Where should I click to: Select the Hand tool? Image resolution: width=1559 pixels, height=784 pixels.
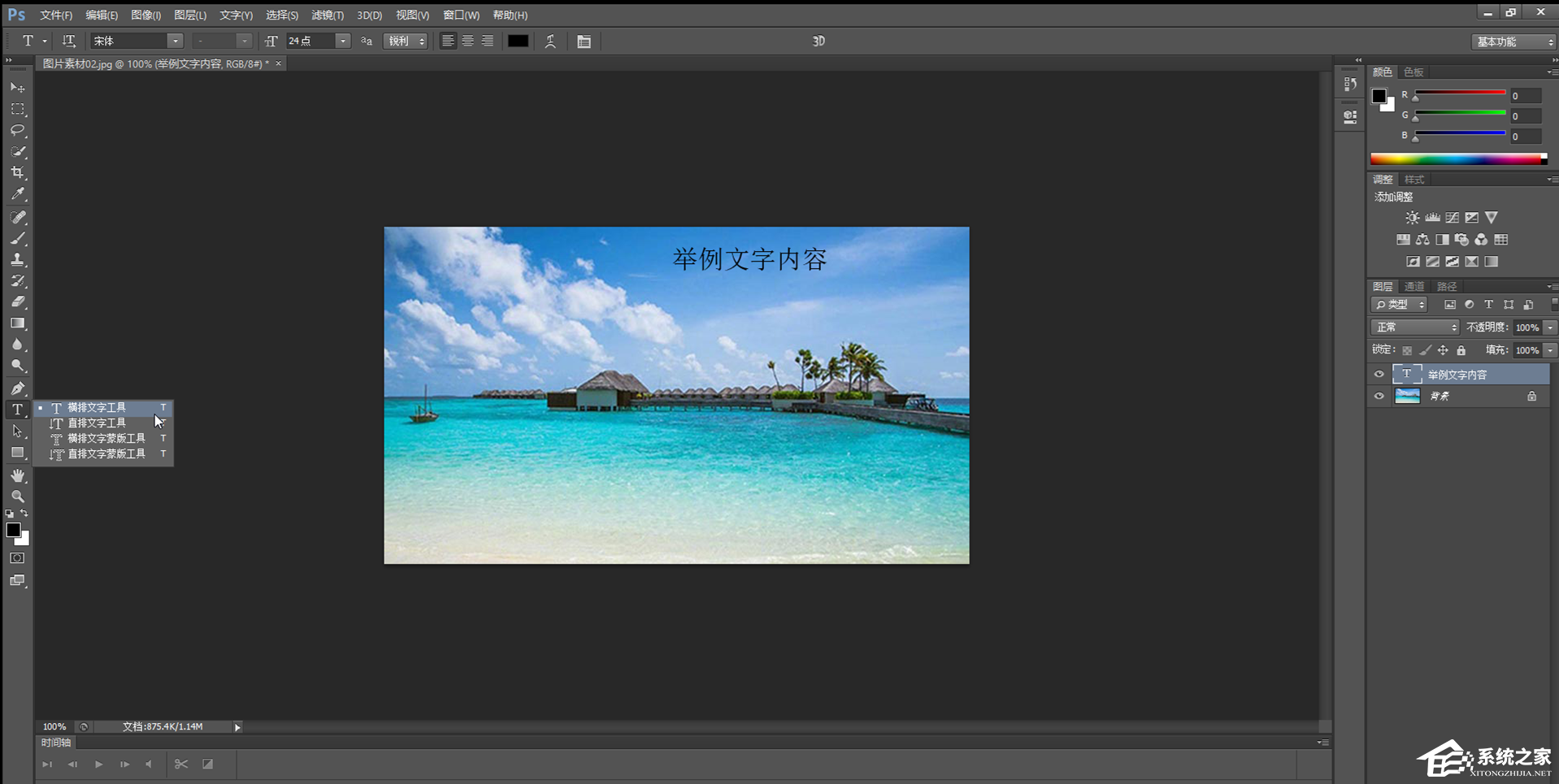18,475
